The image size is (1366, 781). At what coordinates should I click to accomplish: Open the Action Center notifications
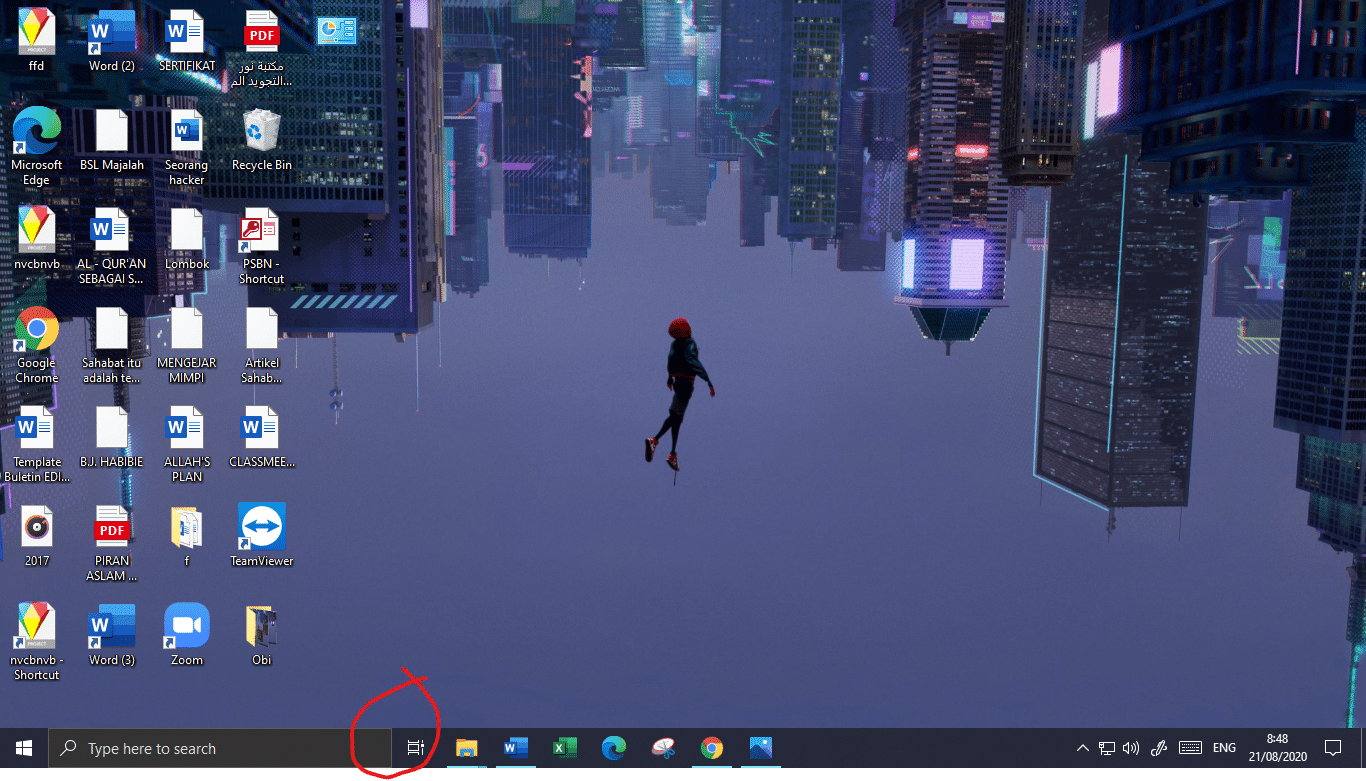click(1332, 748)
